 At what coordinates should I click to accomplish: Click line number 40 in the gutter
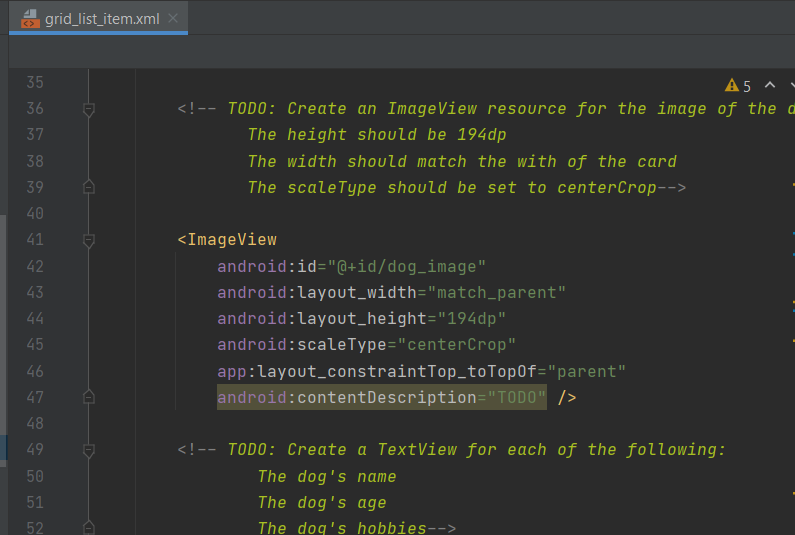pyautogui.click(x=35, y=213)
